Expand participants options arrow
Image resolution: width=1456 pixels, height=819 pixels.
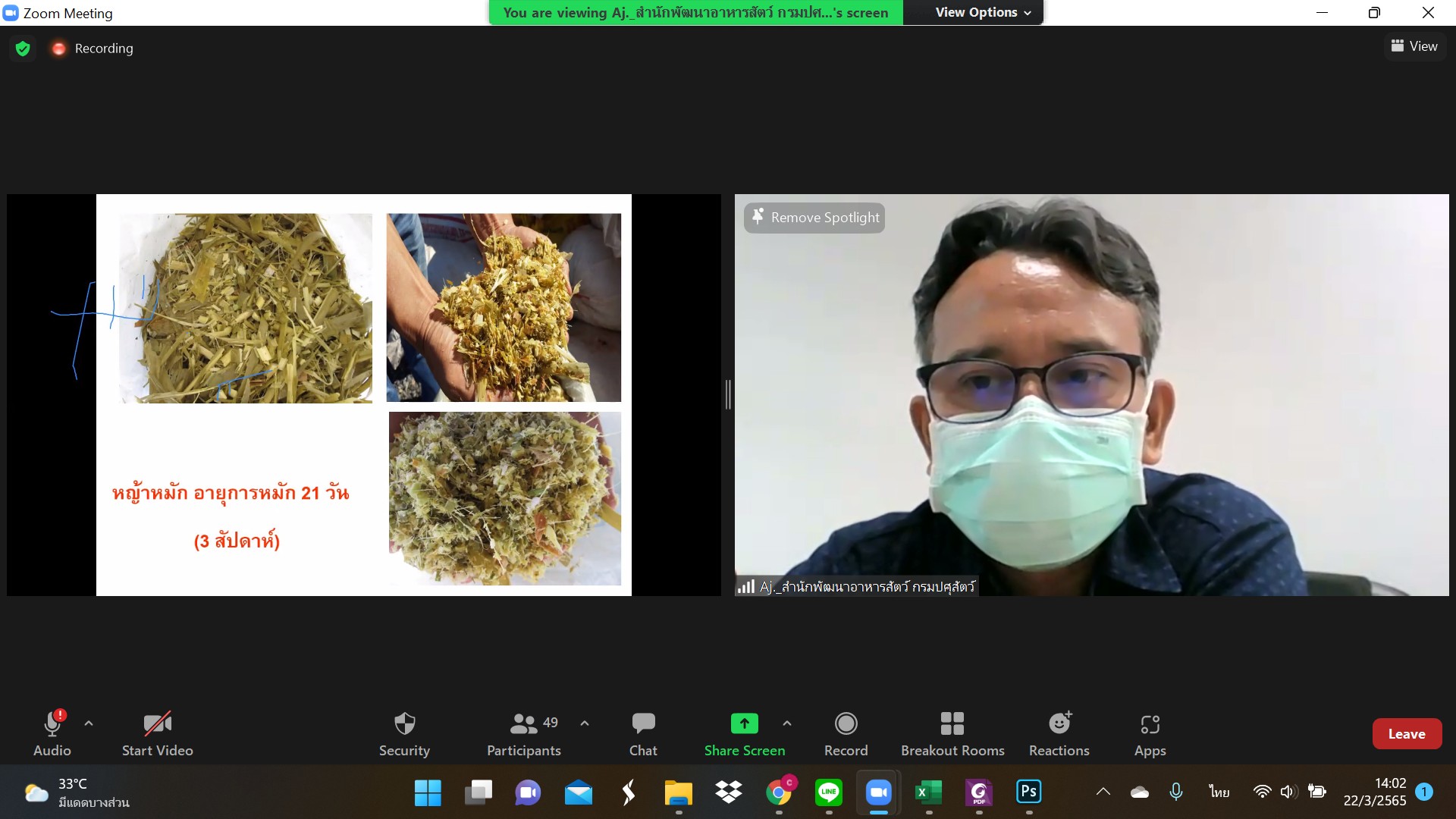point(585,723)
